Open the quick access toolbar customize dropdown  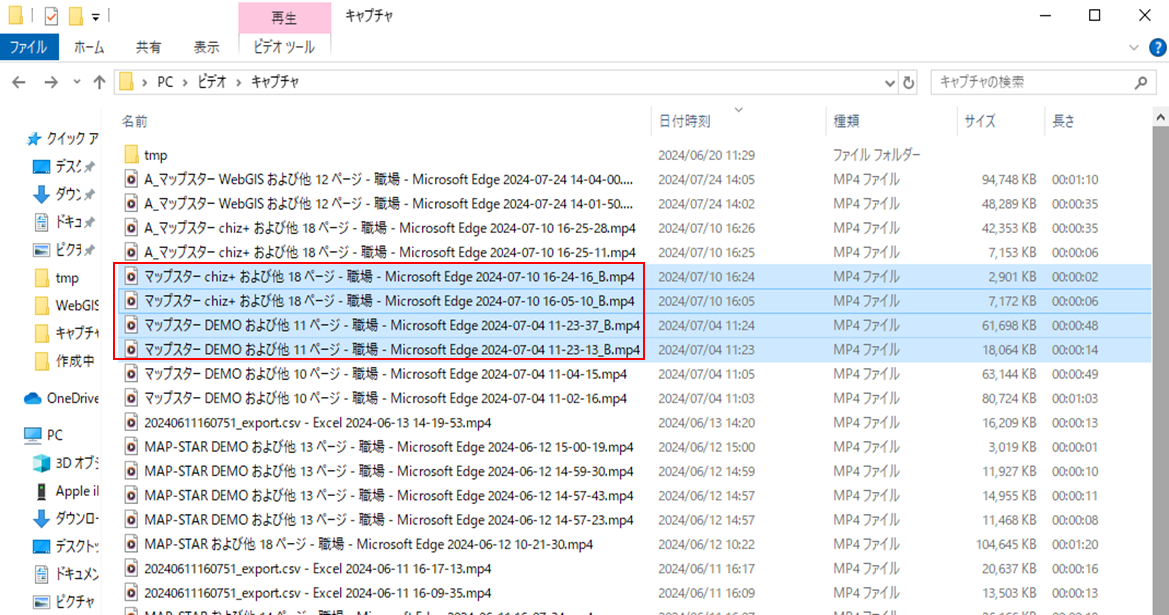95,17
